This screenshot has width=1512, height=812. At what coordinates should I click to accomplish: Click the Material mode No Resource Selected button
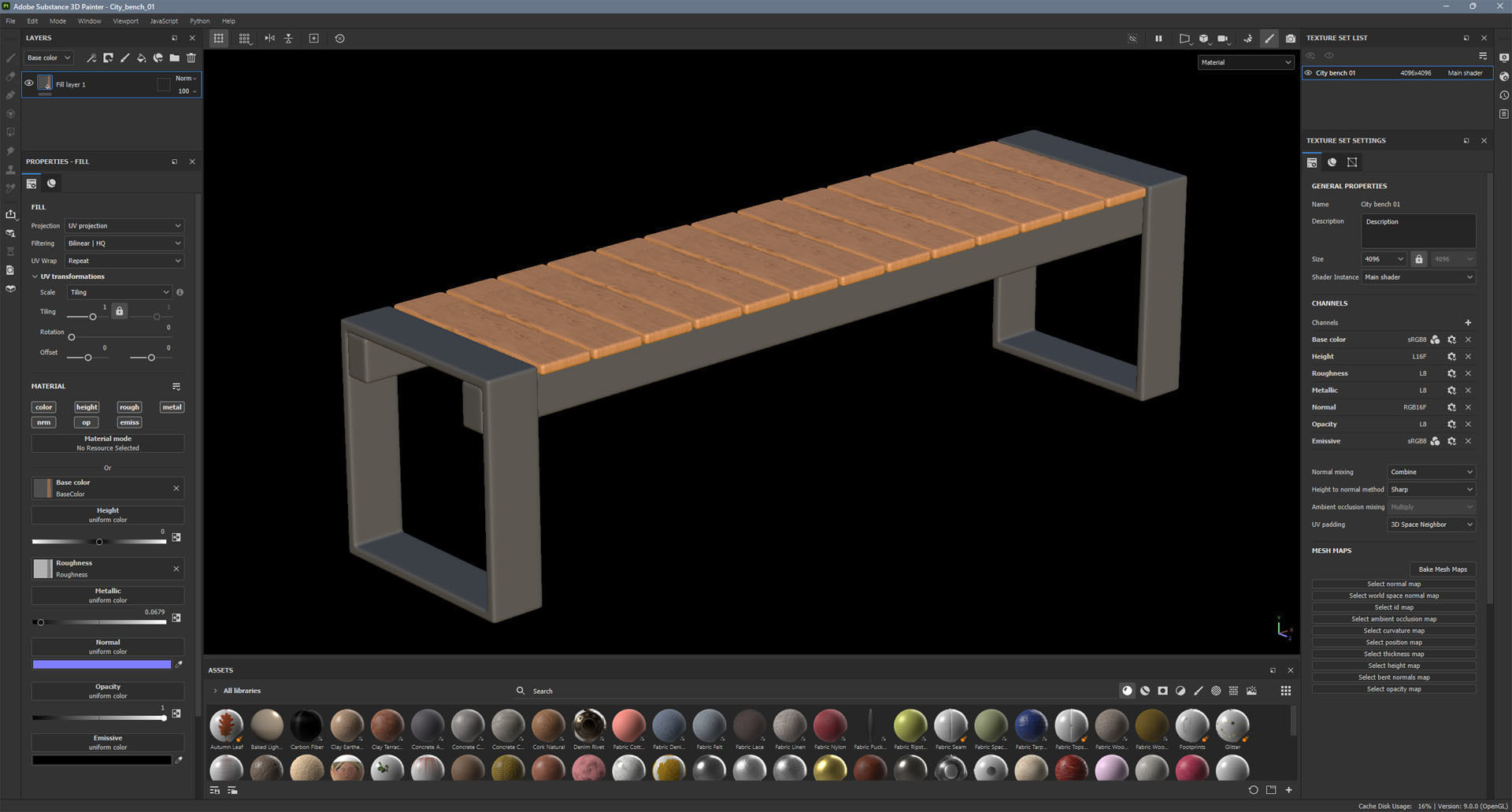108,443
